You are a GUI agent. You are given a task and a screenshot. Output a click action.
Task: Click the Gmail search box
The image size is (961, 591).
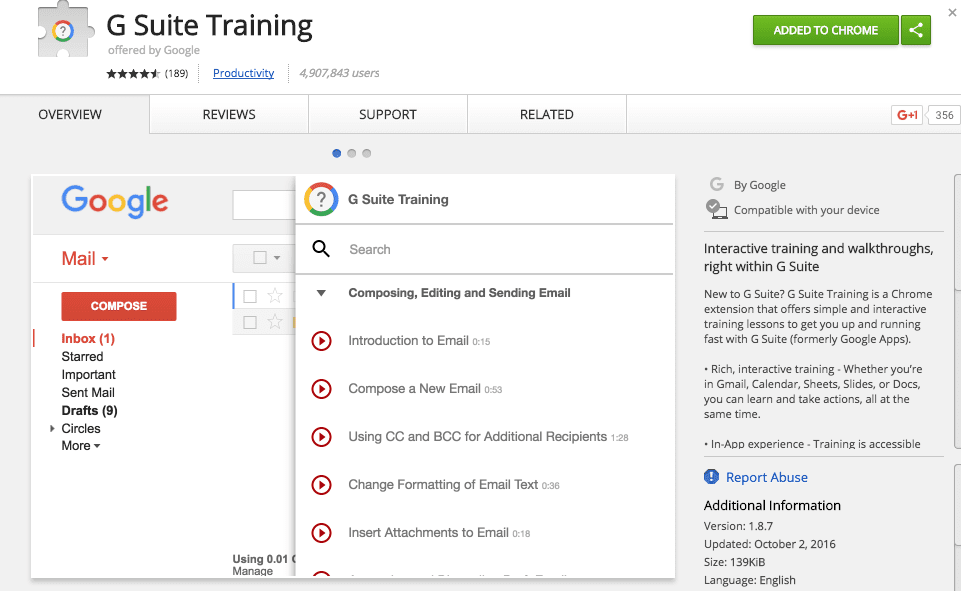coord(264,205)
